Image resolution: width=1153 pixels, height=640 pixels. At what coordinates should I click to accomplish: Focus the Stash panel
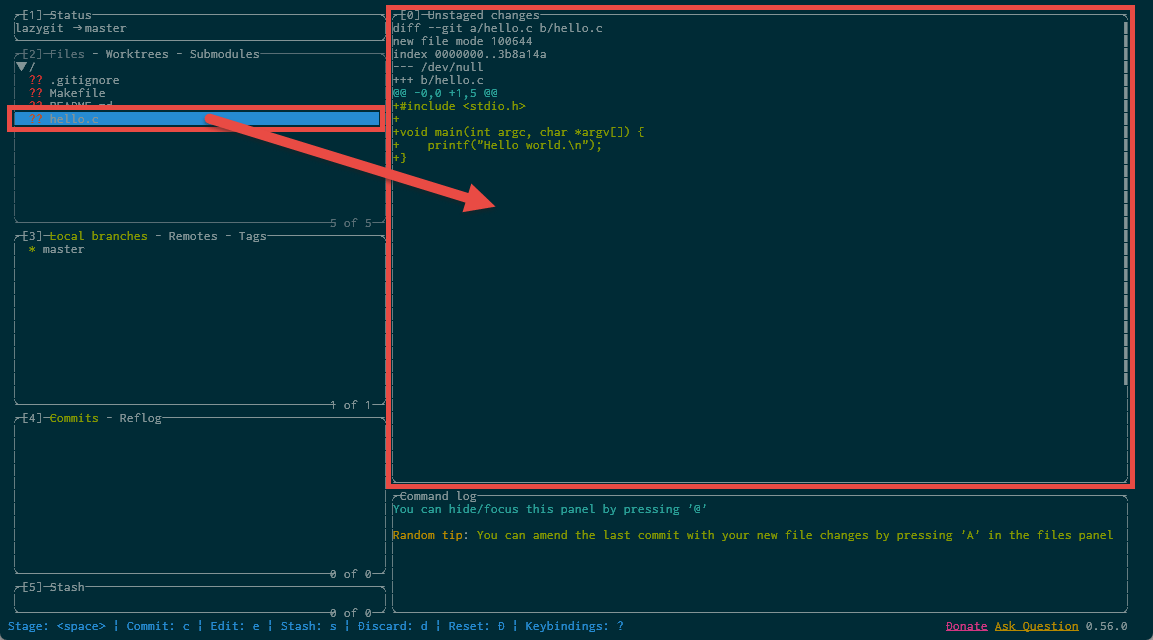coord(200,600)
